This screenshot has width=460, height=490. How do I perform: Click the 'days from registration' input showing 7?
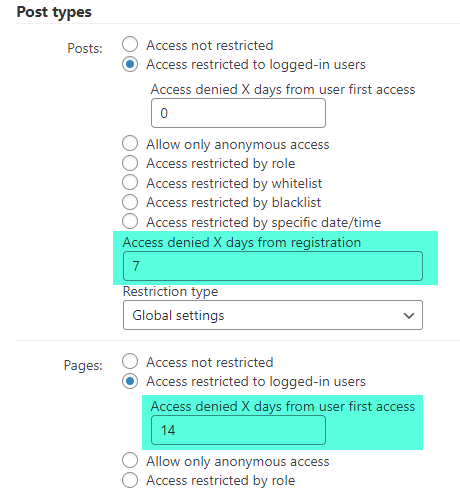point(273,266)
